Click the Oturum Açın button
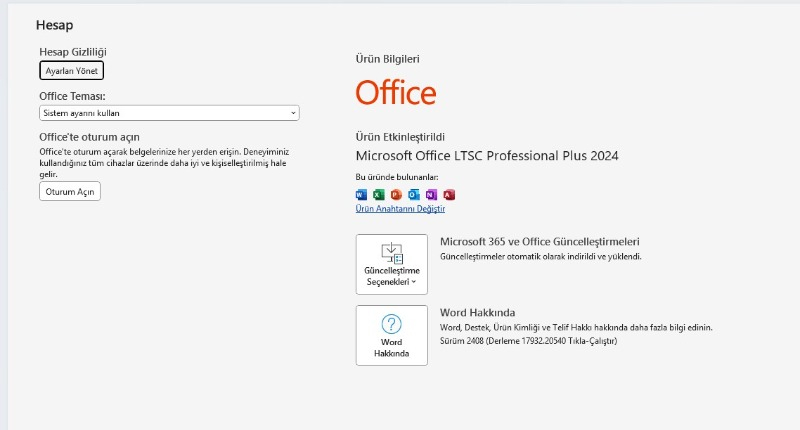Screen dimensions: 800x430 [x=70, y=191]
